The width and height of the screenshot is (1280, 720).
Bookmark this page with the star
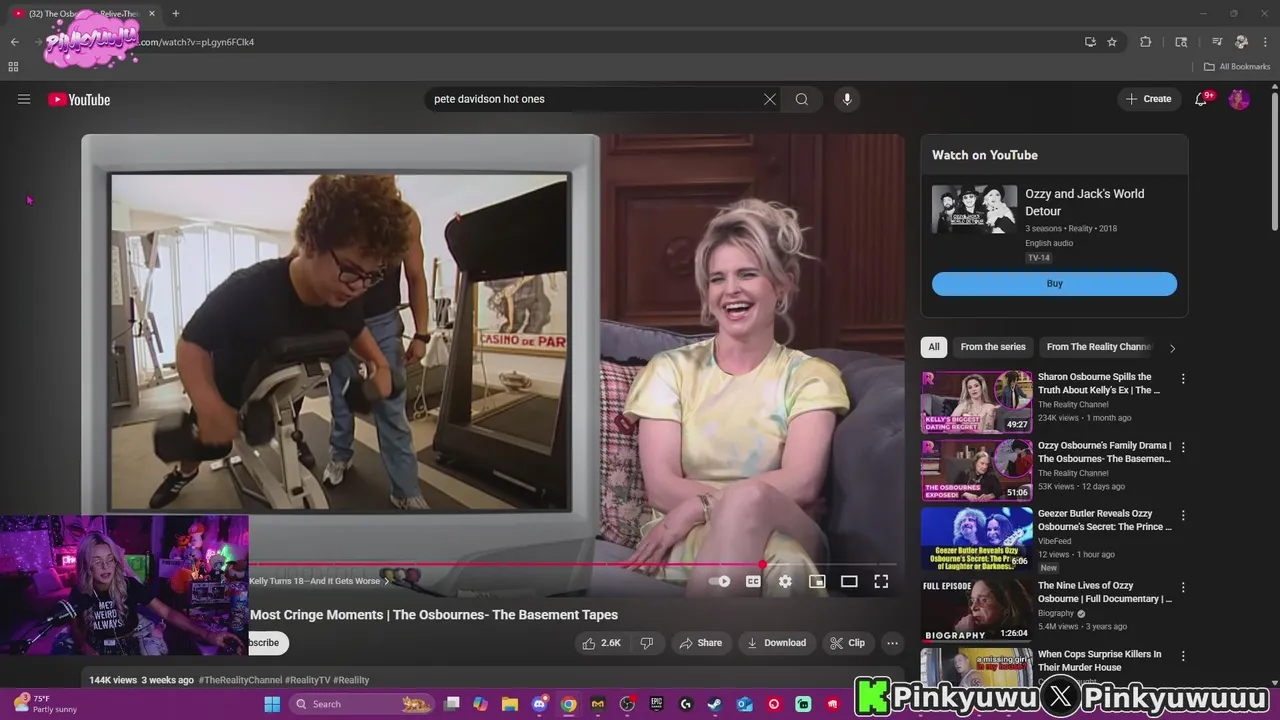point(1112,42)
